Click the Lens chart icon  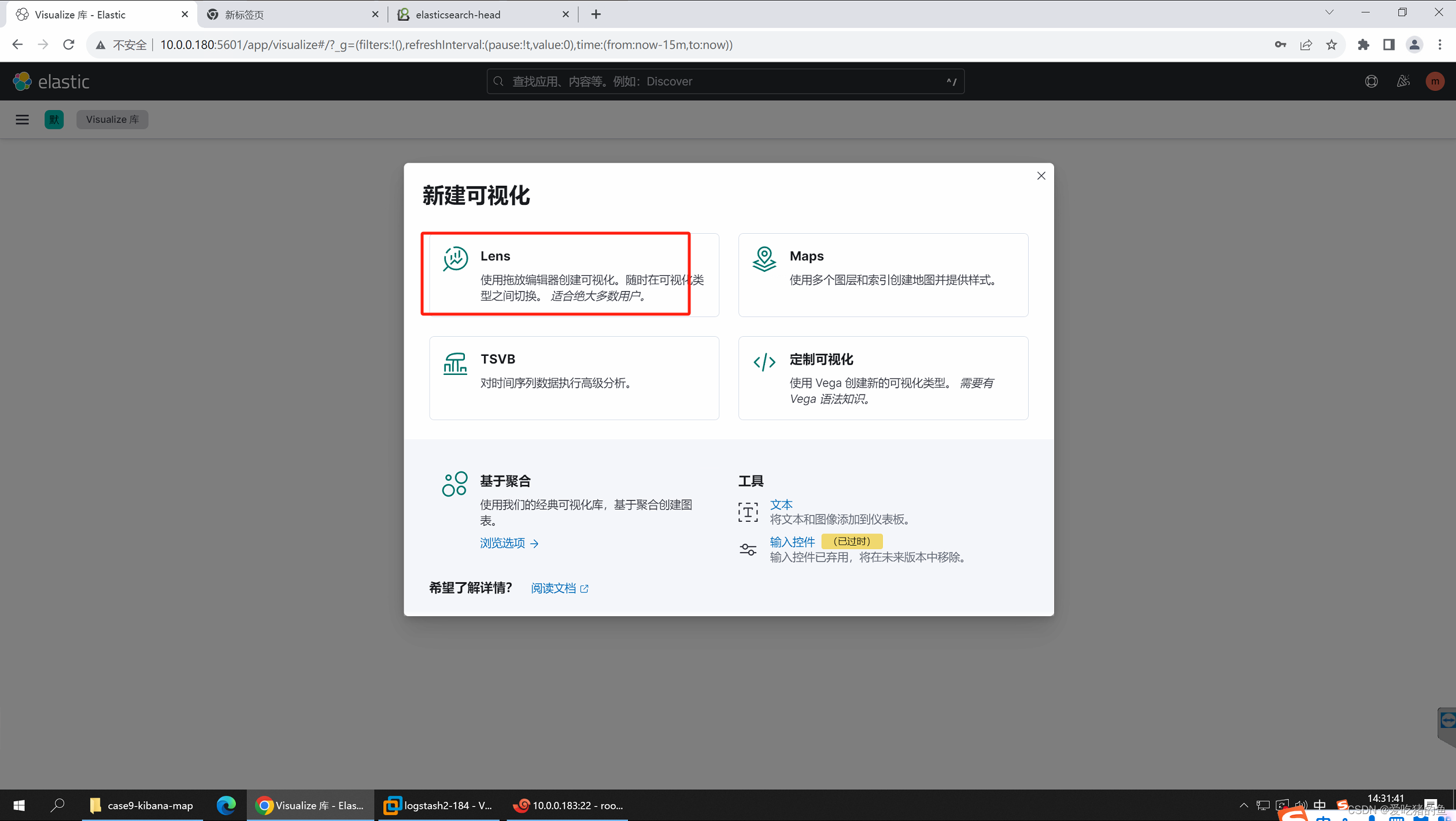point(455,258)
